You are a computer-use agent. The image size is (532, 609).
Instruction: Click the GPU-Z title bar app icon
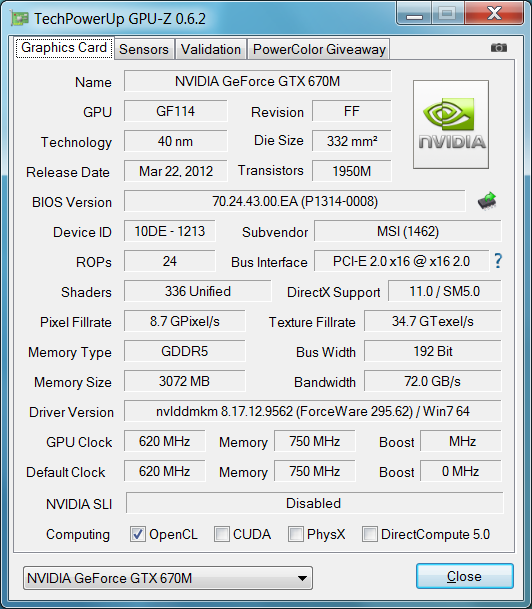click(x=20, y=19)
